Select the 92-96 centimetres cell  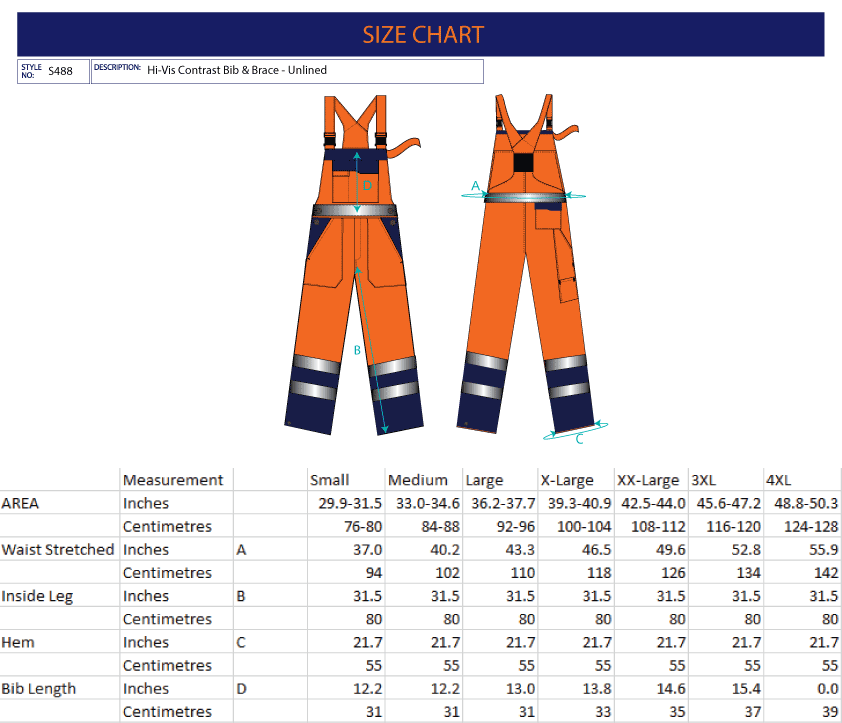click(516, 526)
